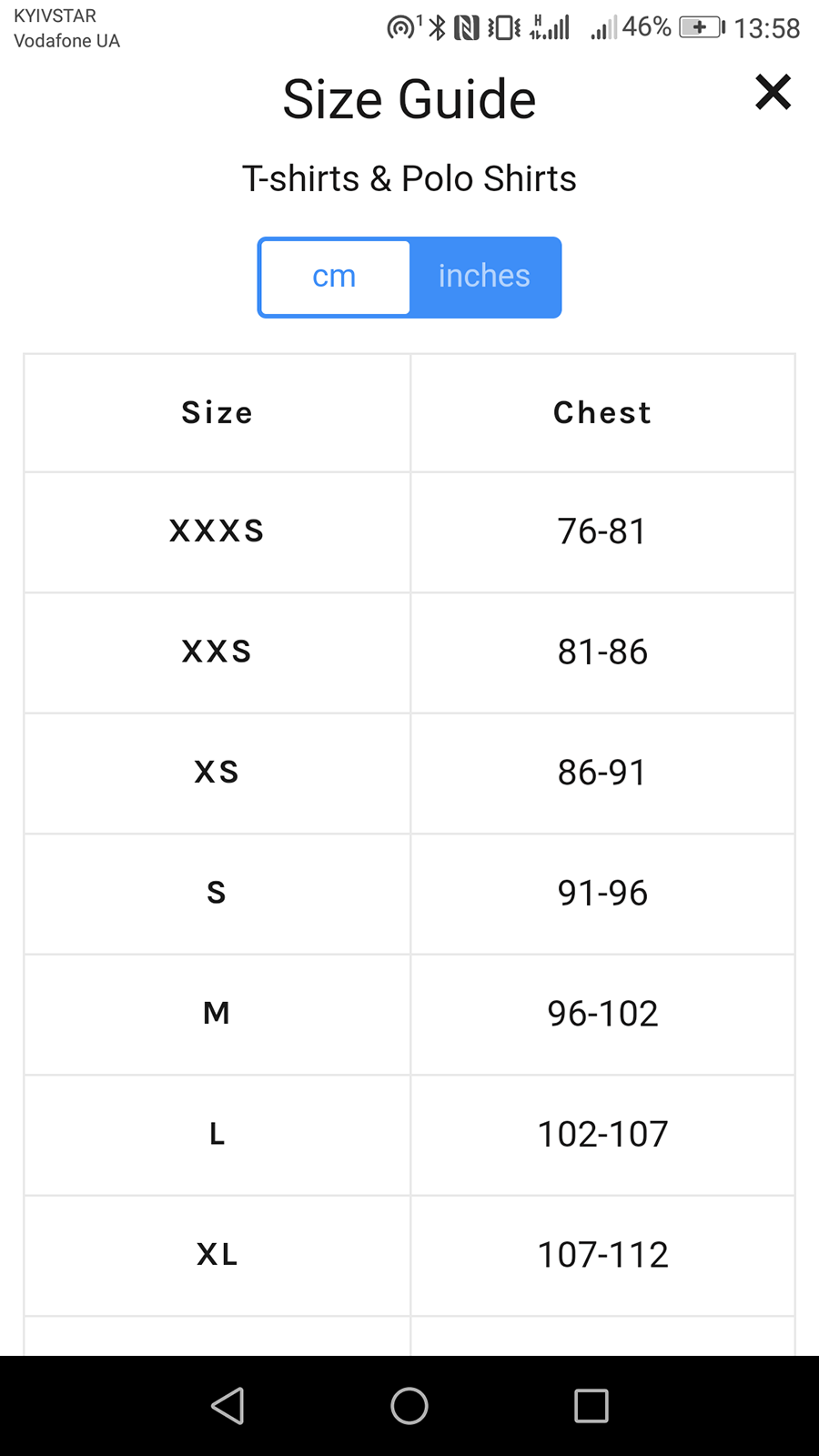
Task: Tap the XL size cell
Action: coord(217,1255)
